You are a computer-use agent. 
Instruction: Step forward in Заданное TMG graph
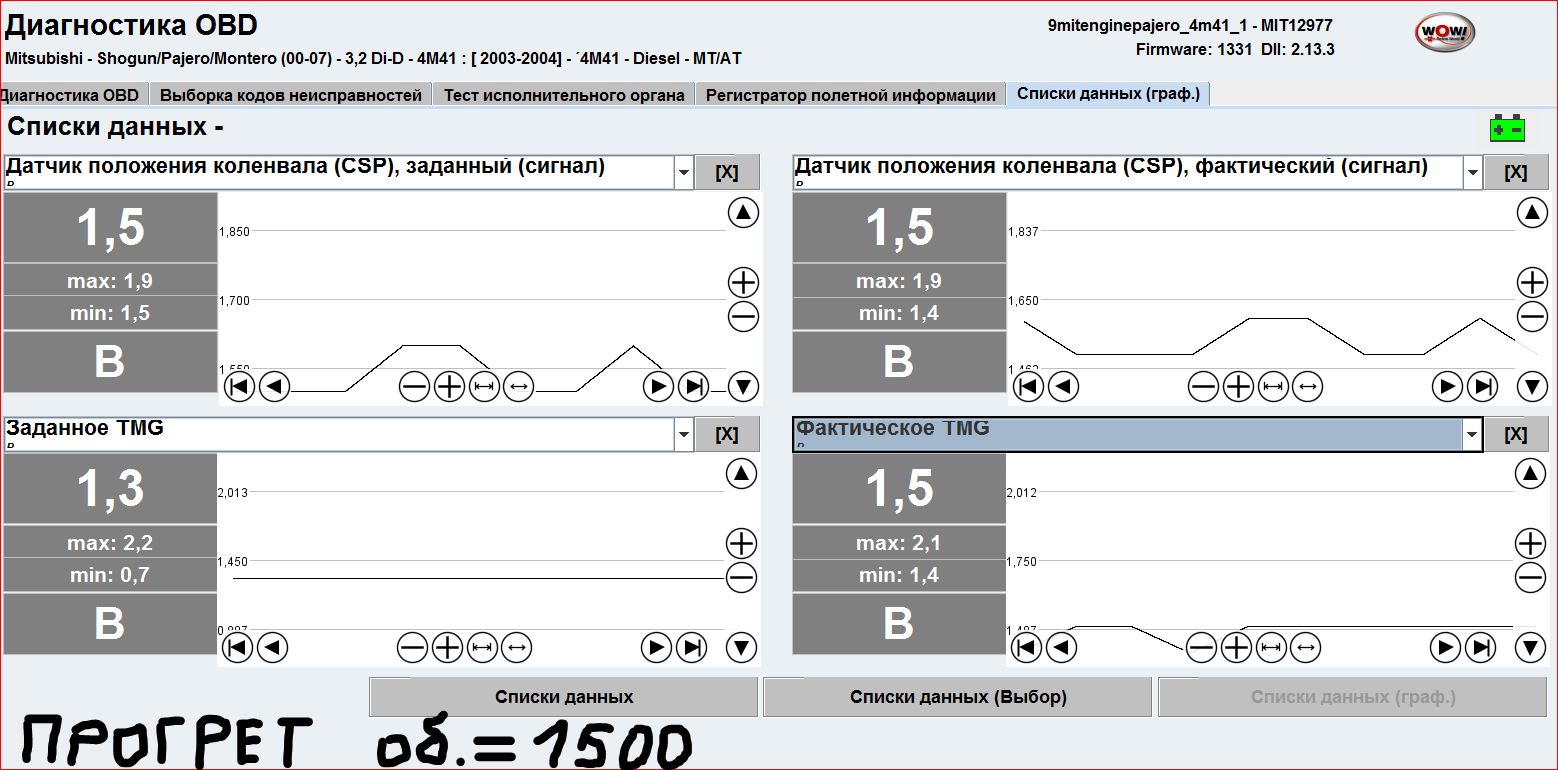(655, 648)
